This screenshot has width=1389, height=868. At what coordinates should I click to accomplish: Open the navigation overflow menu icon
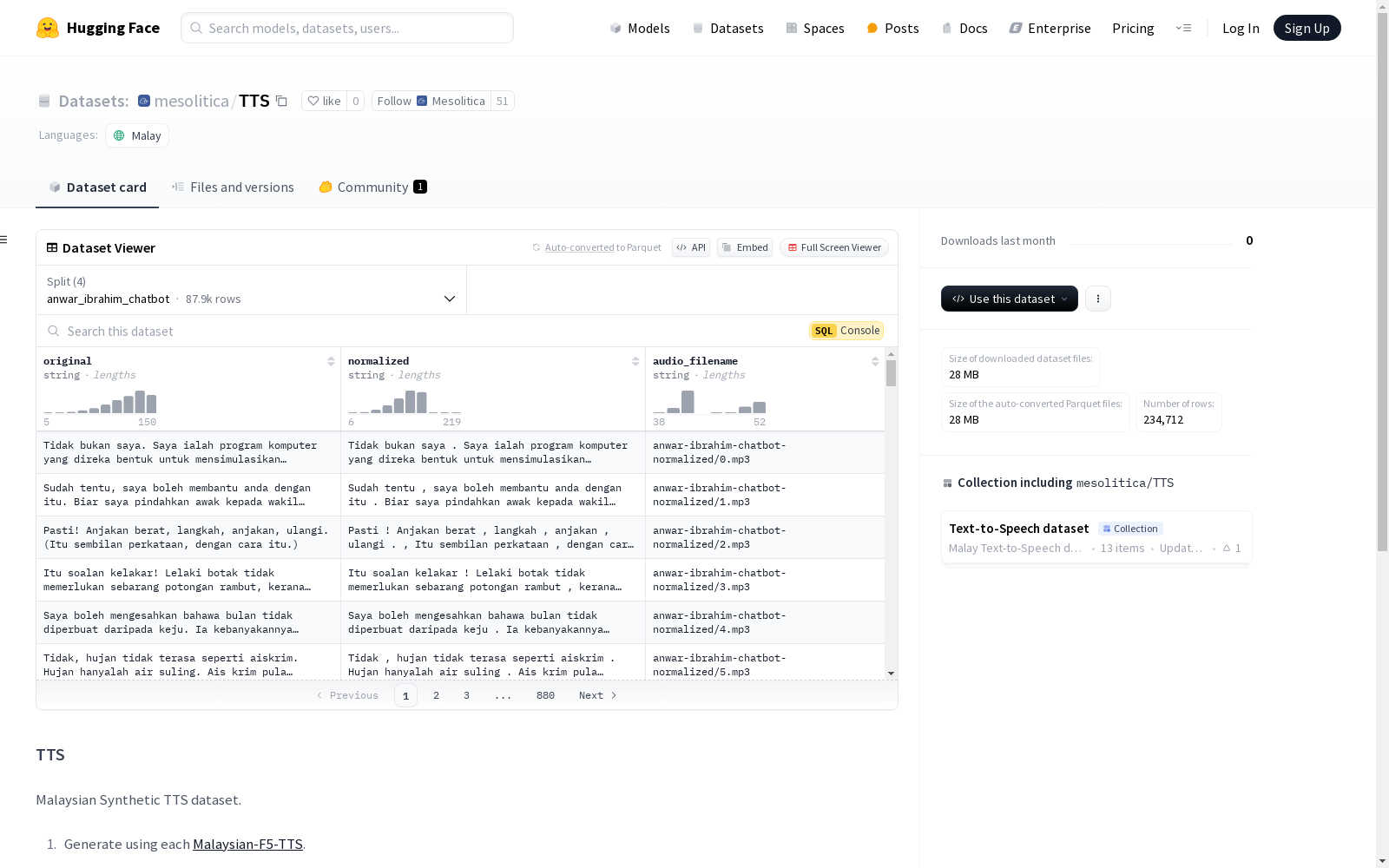(1183, 28)
